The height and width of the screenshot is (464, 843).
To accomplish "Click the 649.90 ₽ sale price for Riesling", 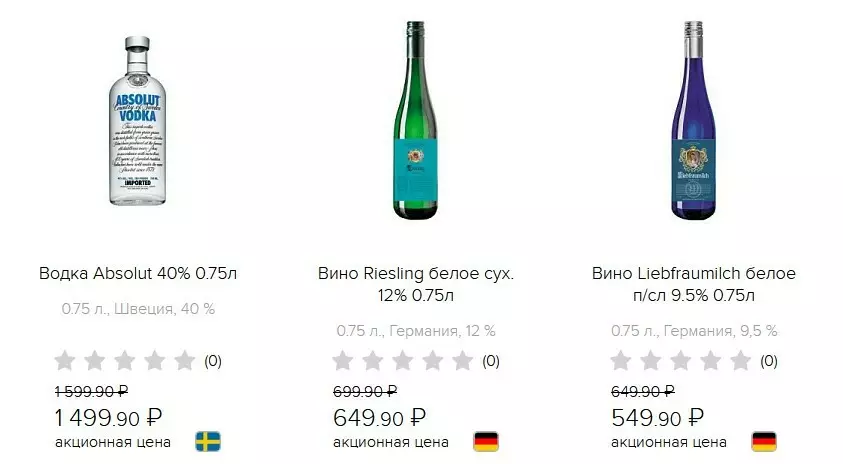I will (x=379, y=417).
